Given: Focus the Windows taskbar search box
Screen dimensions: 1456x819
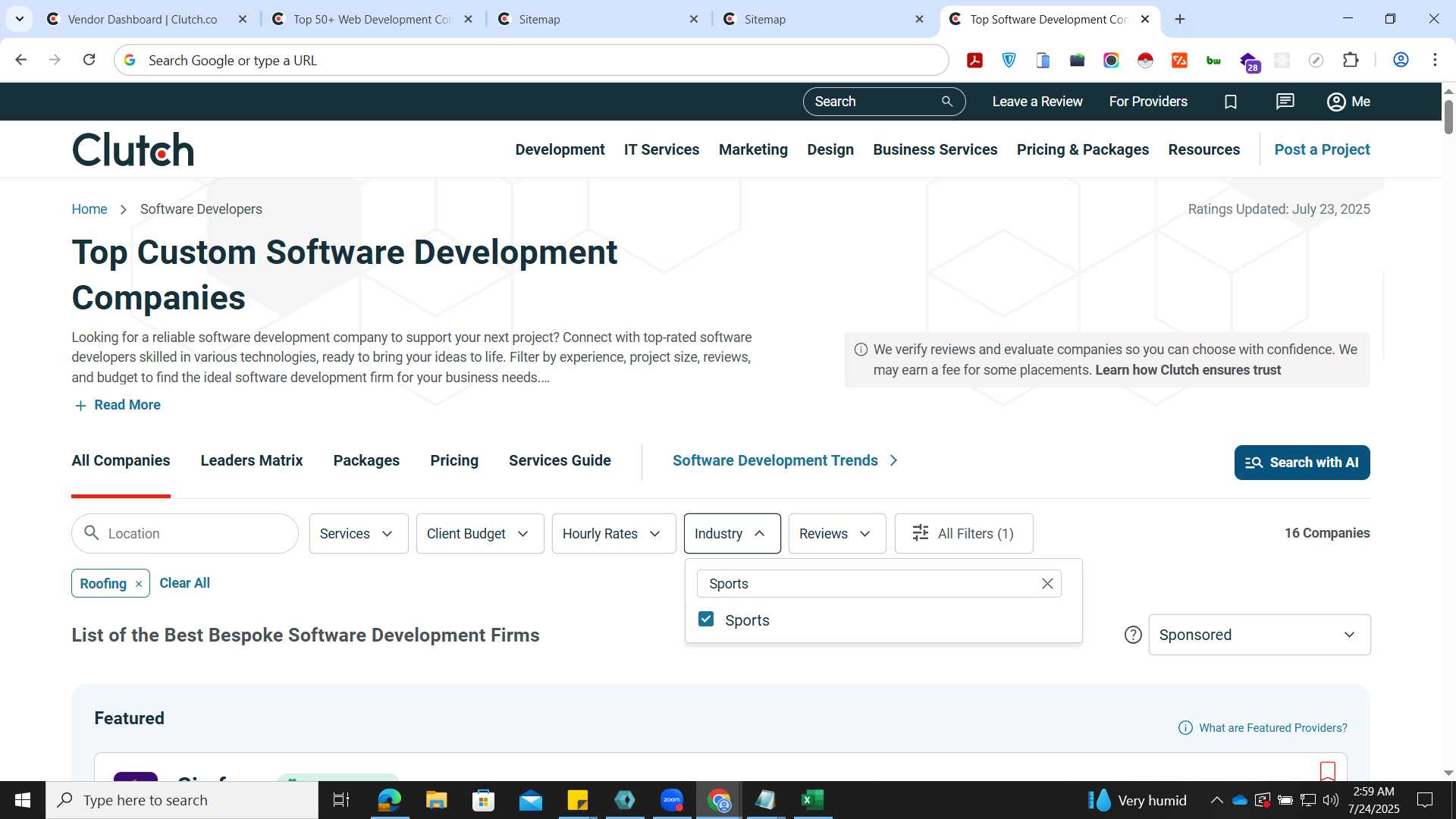Looking at the screenshot, I should coord(182,800).
